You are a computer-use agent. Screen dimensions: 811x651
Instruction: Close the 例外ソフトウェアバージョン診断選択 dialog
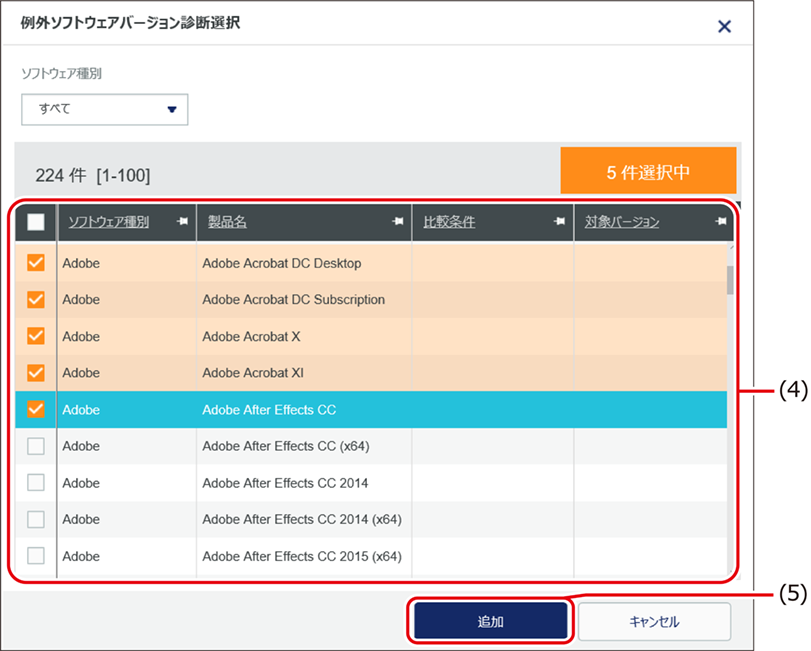coord(724,26)
